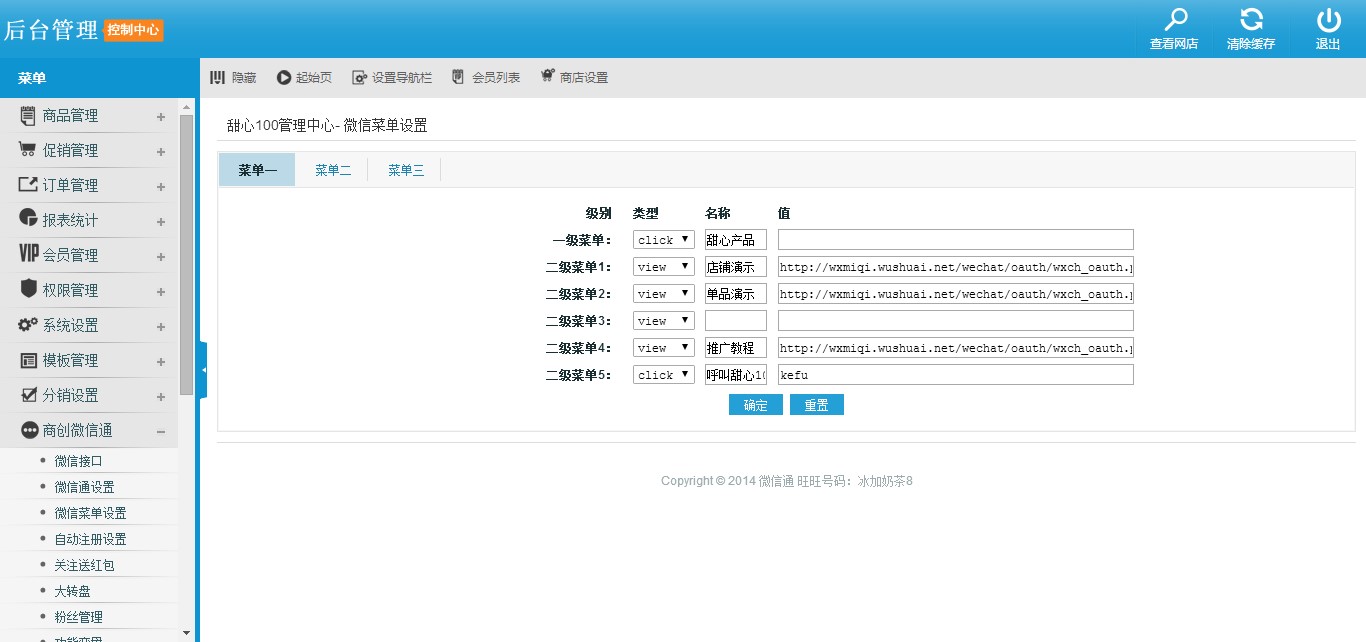
Task: Click the 查看网店 magnifier icon
Action: pyautogui.click(x=1177, y=19)
